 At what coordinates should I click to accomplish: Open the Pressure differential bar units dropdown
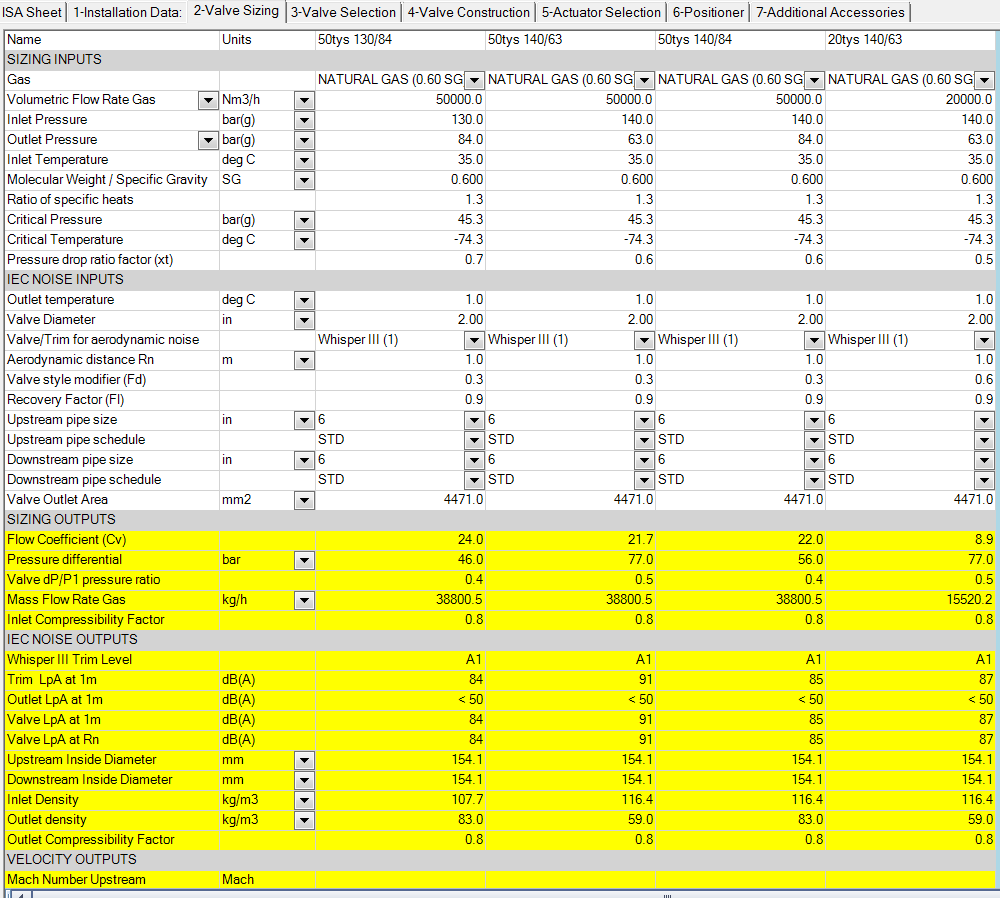click(x=304, y=561)
